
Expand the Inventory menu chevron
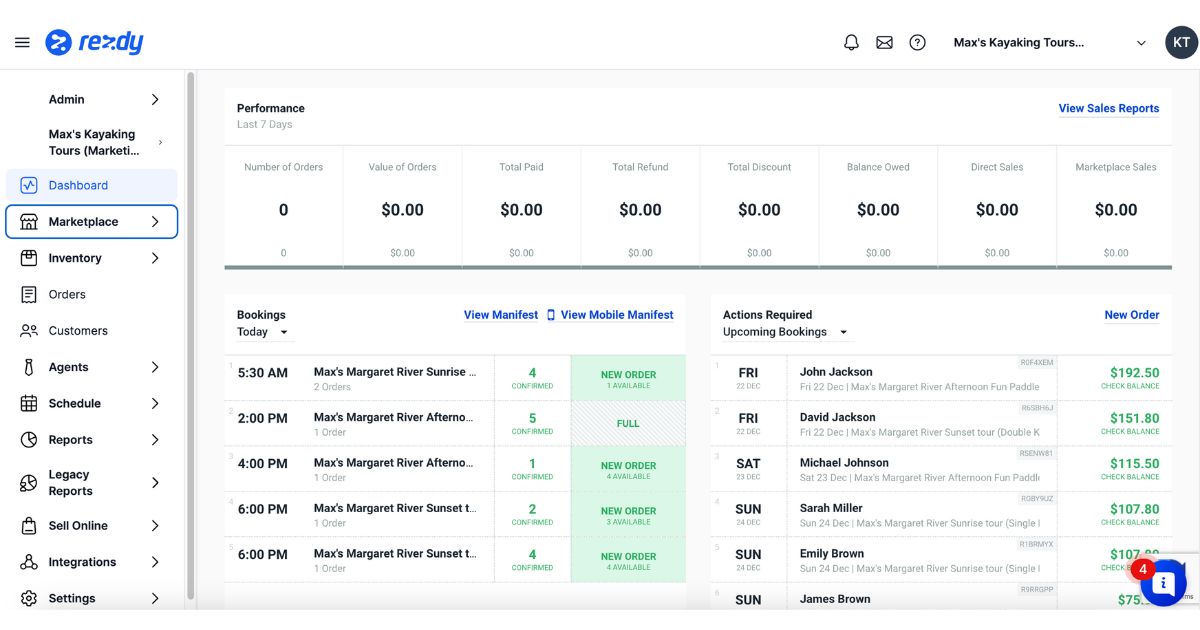click(x=155, y=258)
